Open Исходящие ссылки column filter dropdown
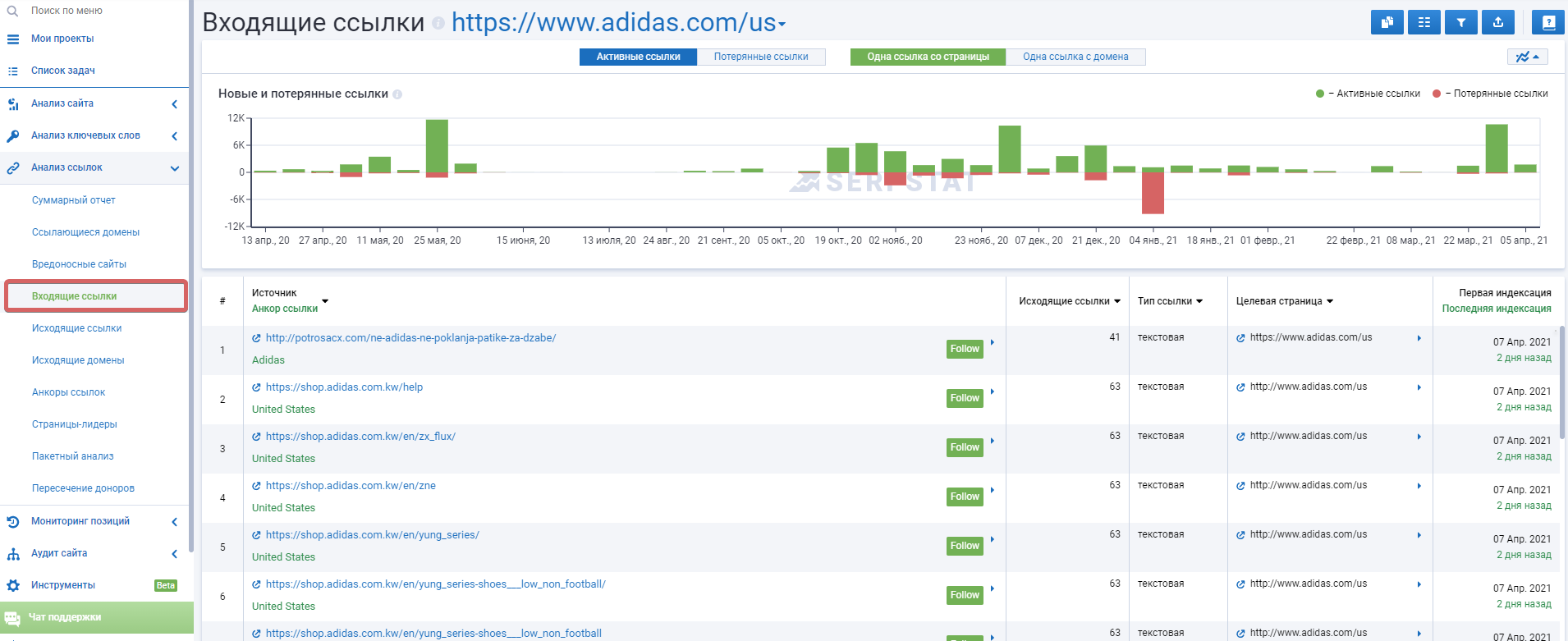Screen dimensions: 1568x641 pyautogui.click(x=1117, y=301)
